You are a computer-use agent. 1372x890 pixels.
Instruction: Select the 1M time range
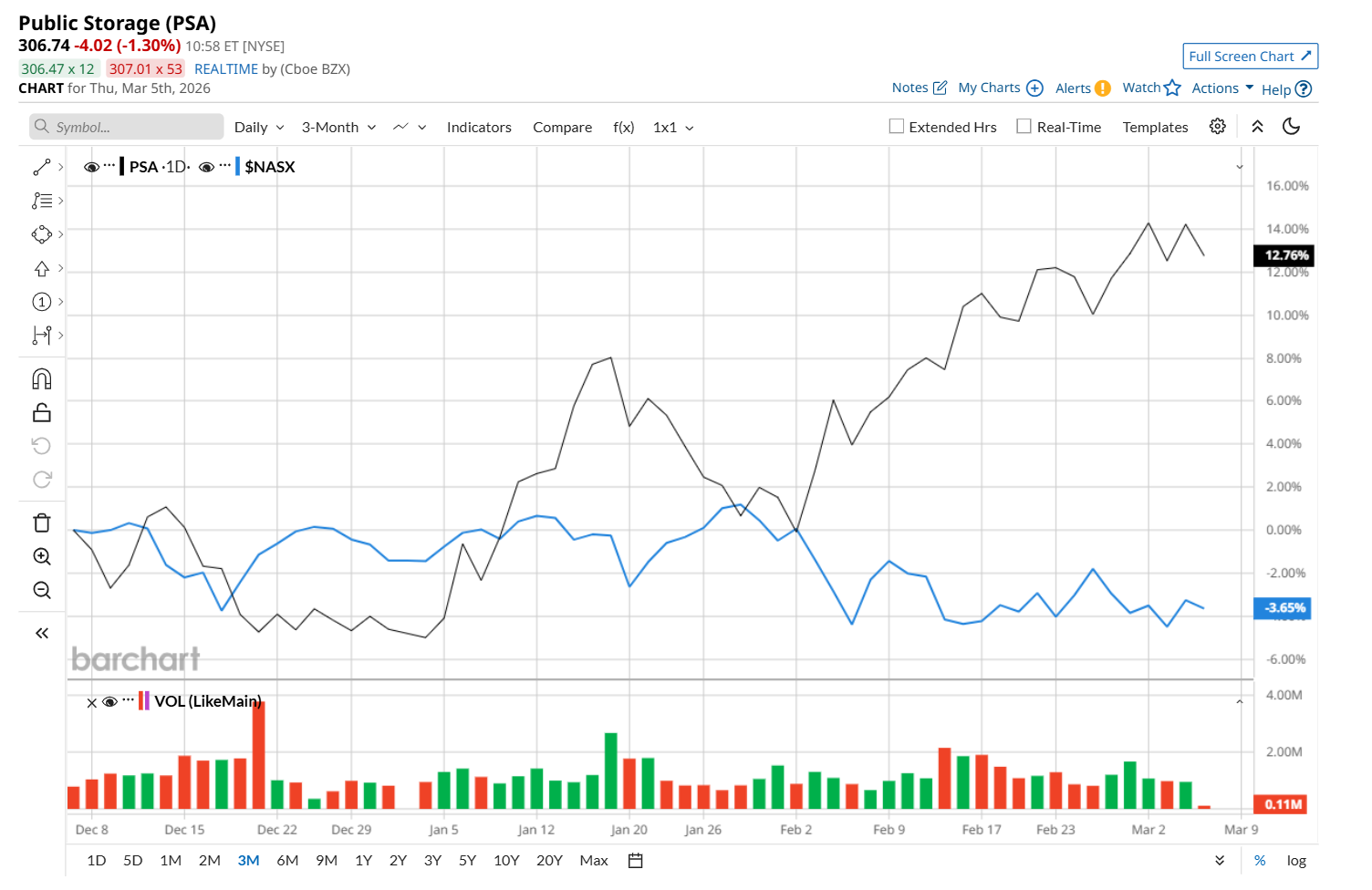[171, 861]
